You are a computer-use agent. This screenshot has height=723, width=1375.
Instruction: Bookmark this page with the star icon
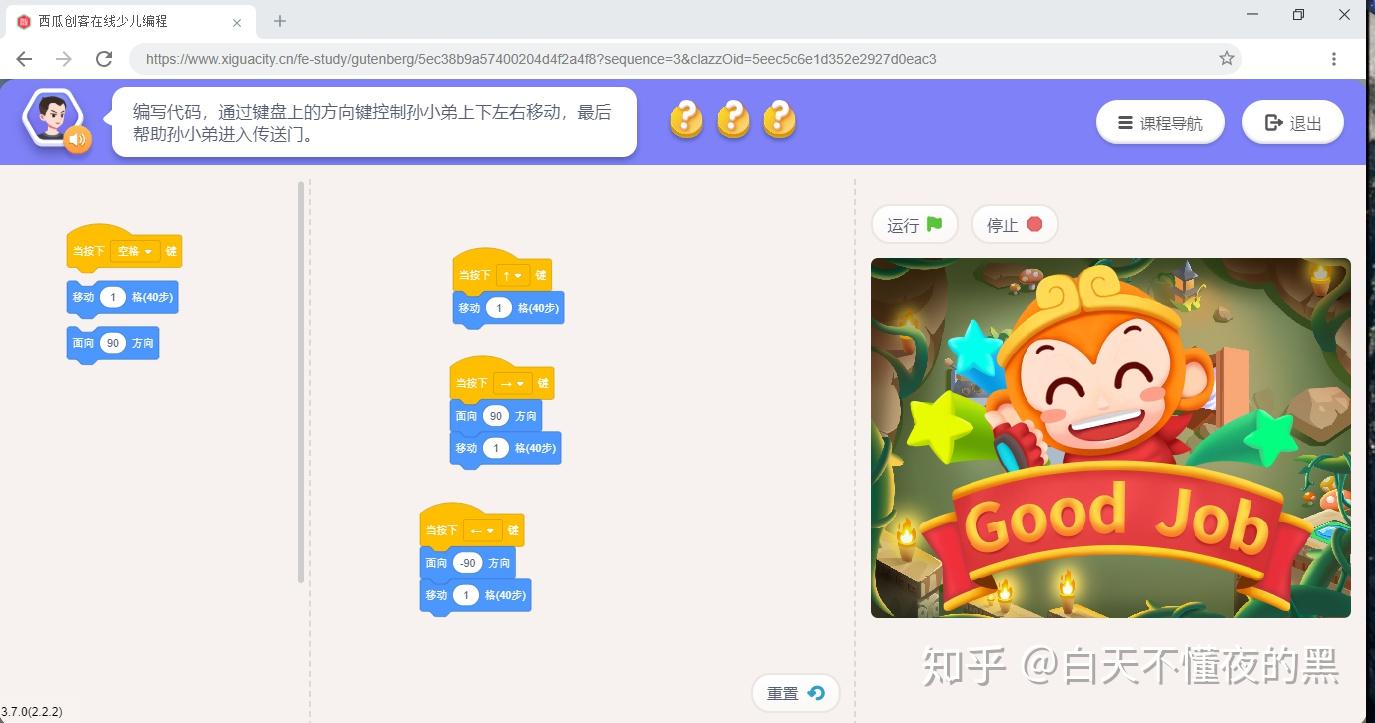point(1227,59)
